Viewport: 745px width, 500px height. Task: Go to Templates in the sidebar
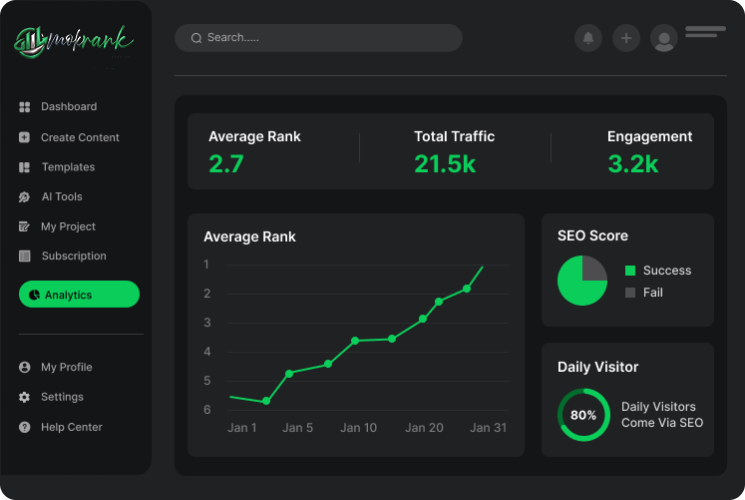click(x=57, y=167)
